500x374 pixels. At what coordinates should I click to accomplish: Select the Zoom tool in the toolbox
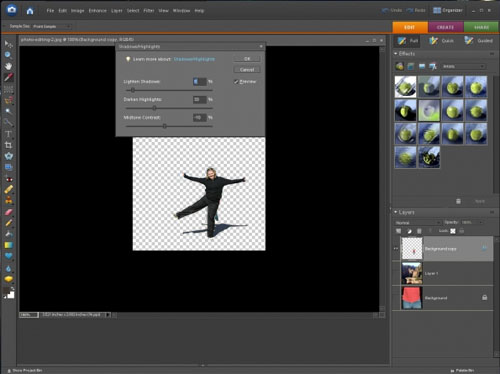pyautogui.click(x=9, y=55)
